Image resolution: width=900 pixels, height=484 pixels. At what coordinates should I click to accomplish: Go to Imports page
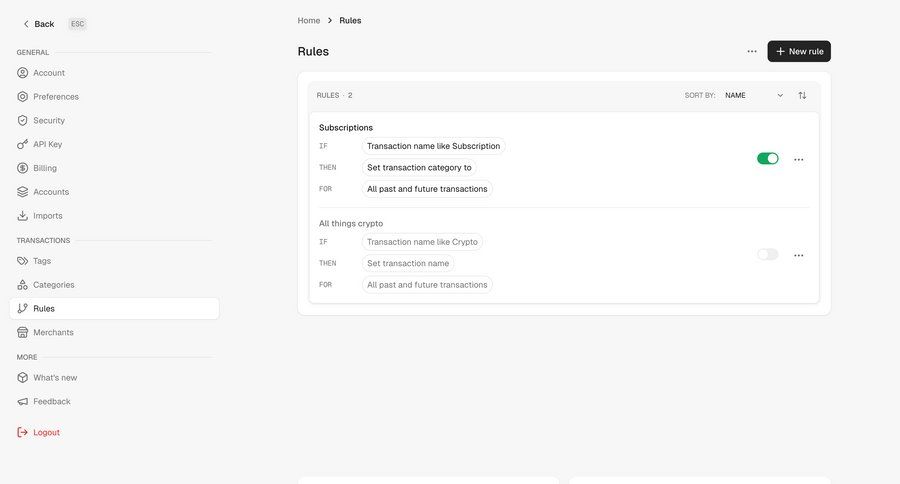point(114,216)
